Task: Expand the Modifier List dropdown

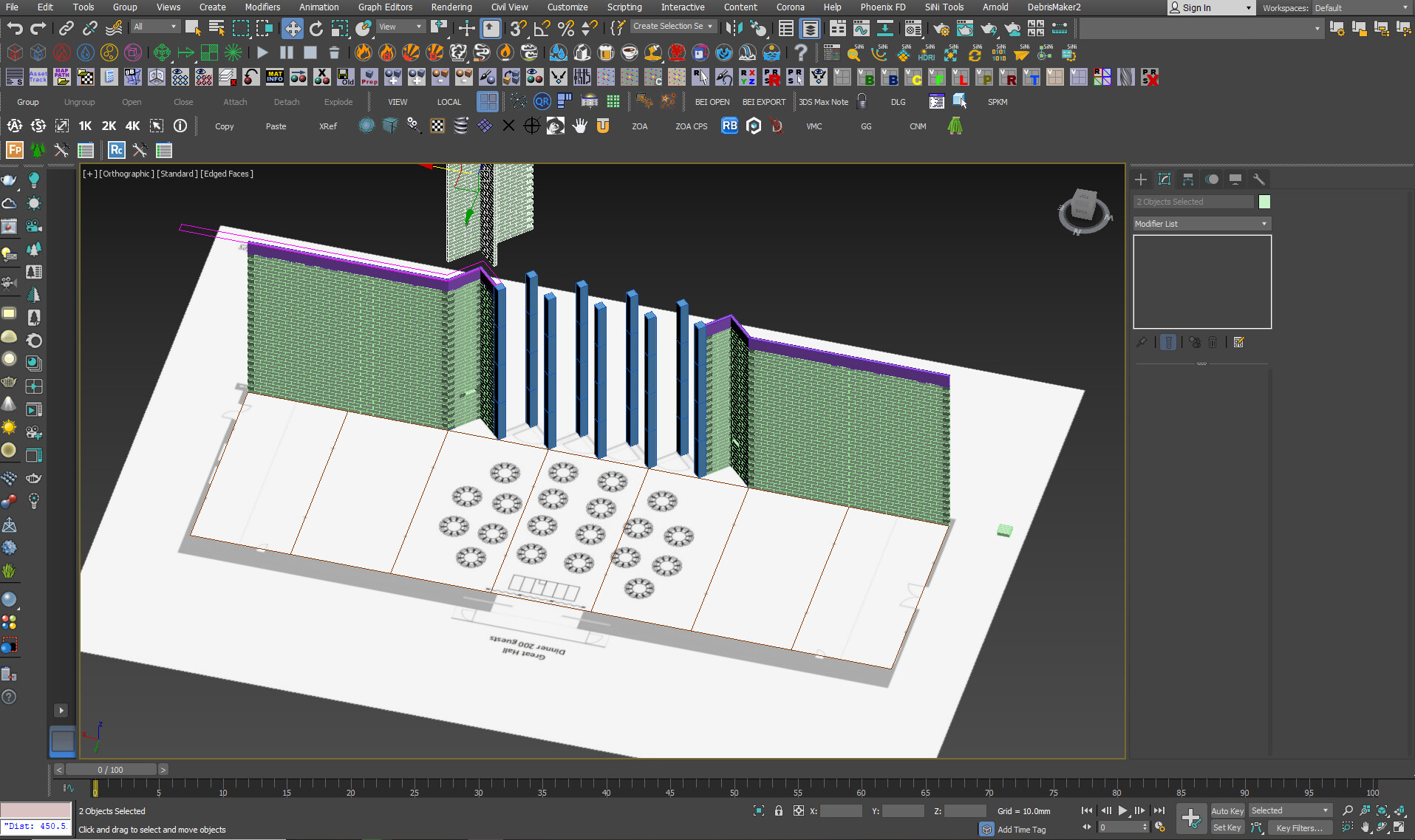Action: 1201,224
